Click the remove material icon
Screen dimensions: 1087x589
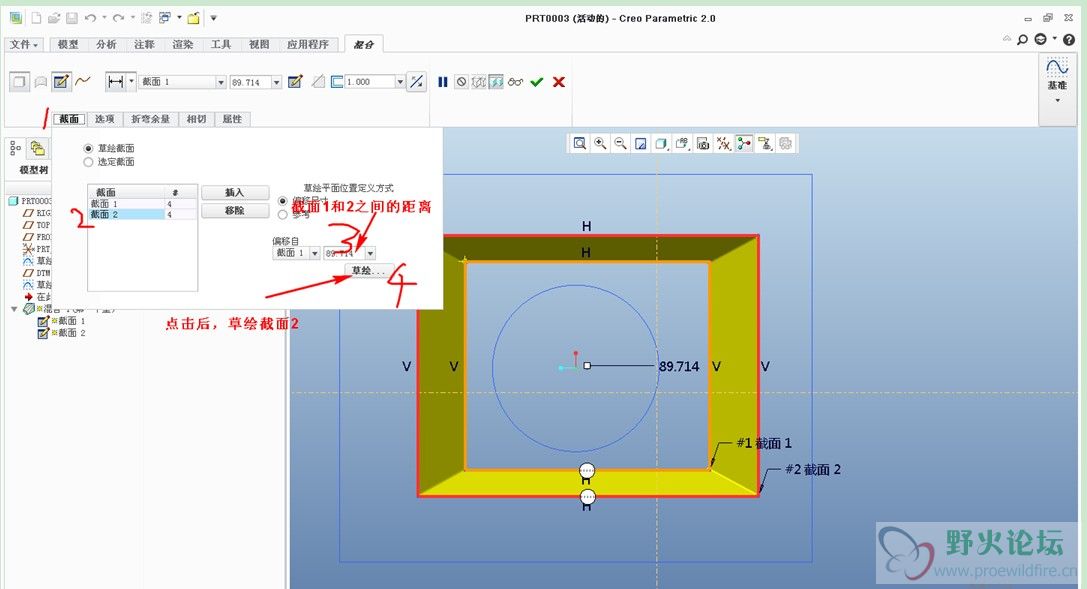point(318,82)
